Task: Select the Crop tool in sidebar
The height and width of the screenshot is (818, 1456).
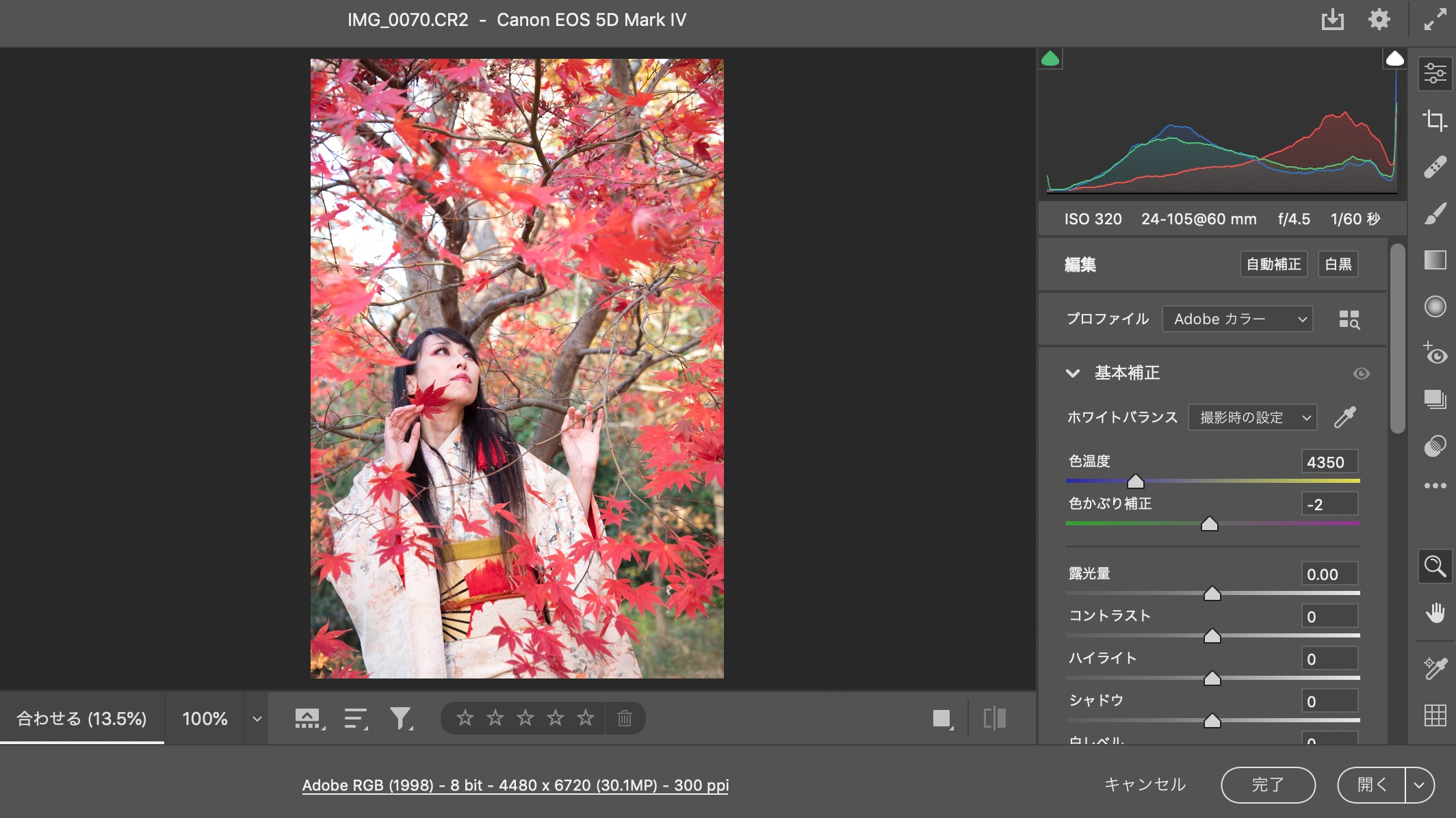Action: tap(1435, 120)
